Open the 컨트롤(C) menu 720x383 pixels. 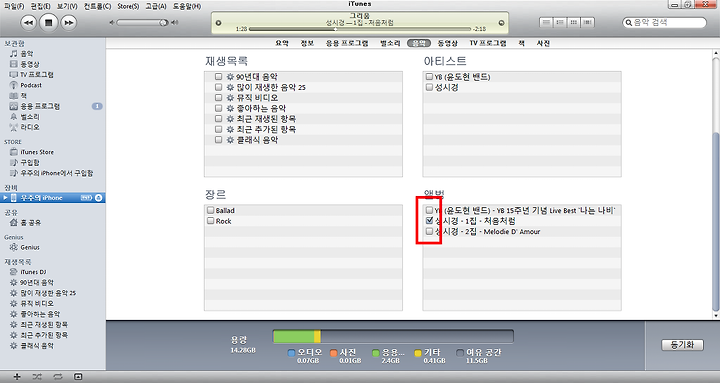click(97, 6)
